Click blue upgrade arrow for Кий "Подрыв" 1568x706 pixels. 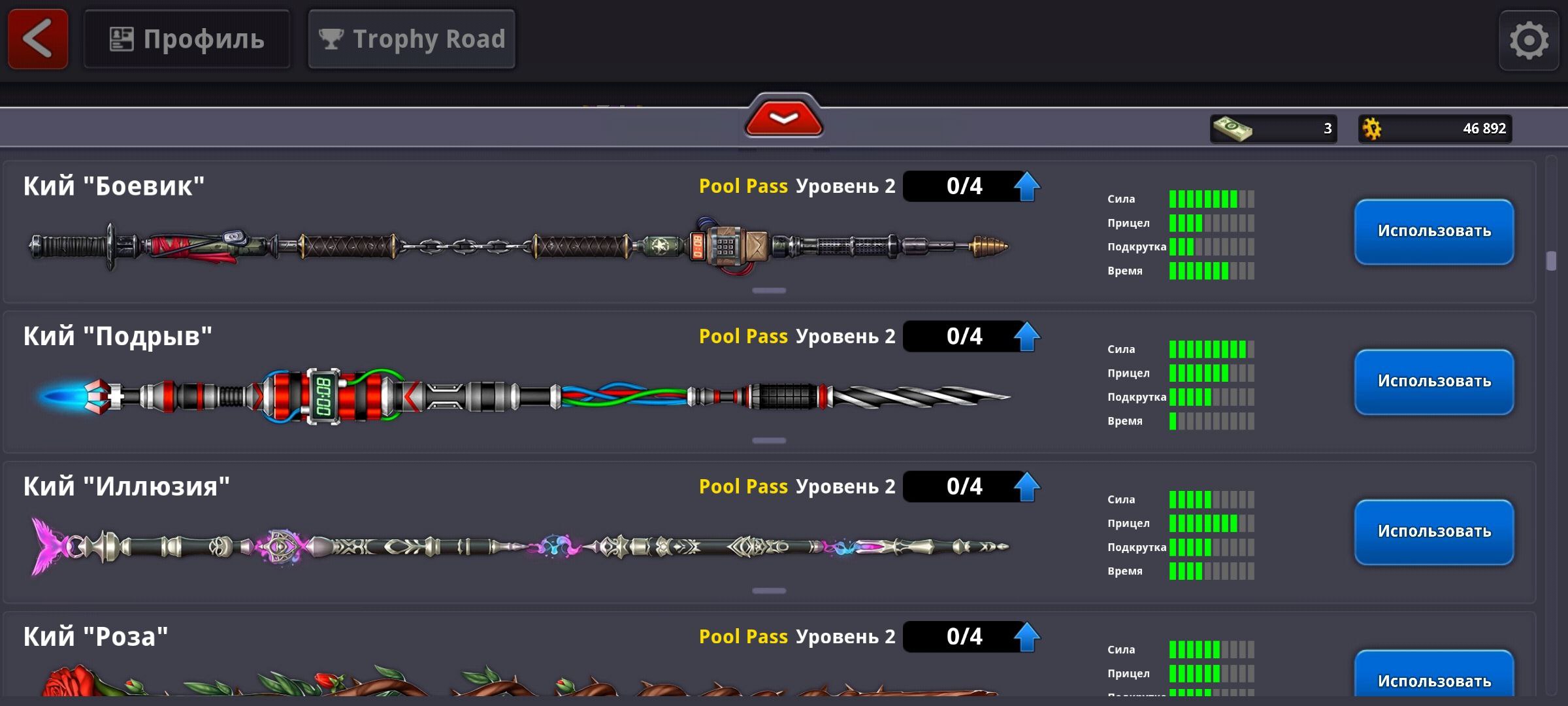pos(1027,337)
